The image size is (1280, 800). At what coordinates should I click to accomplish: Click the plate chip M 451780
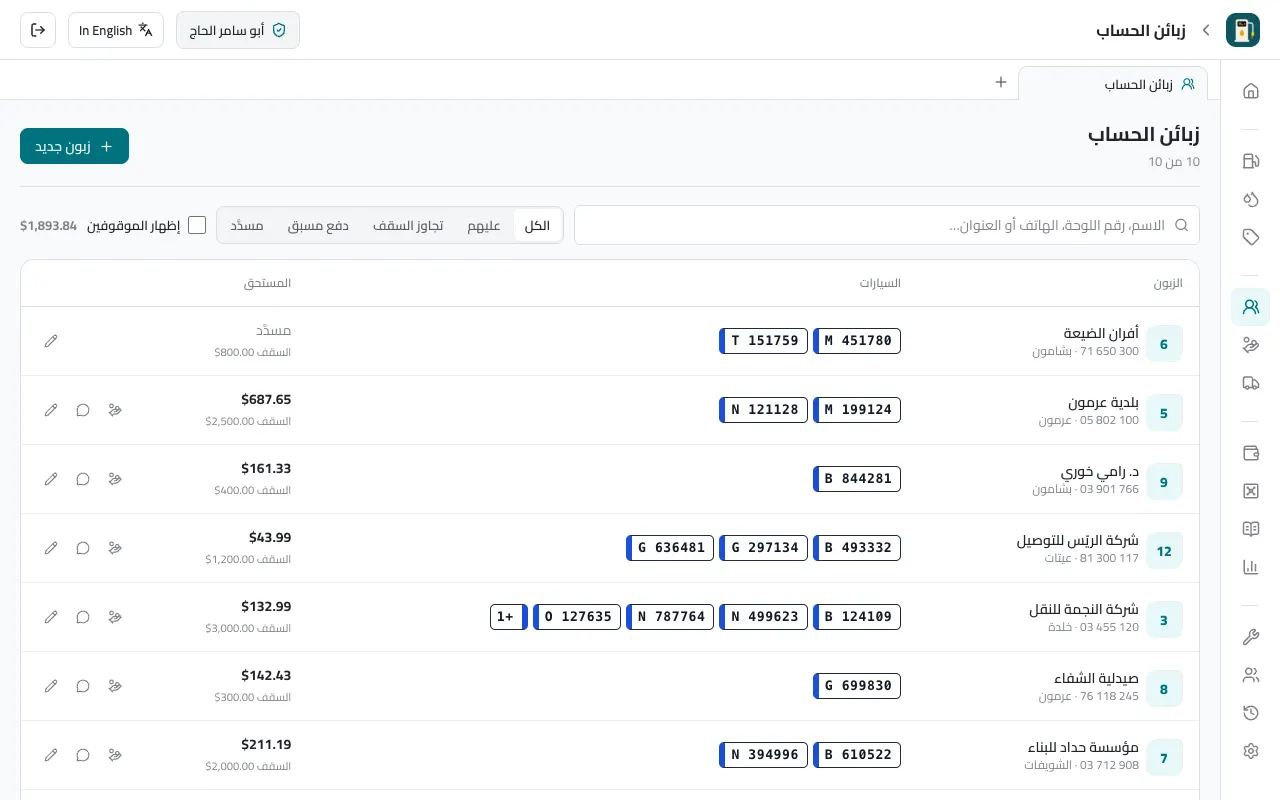tap(857, 341)
